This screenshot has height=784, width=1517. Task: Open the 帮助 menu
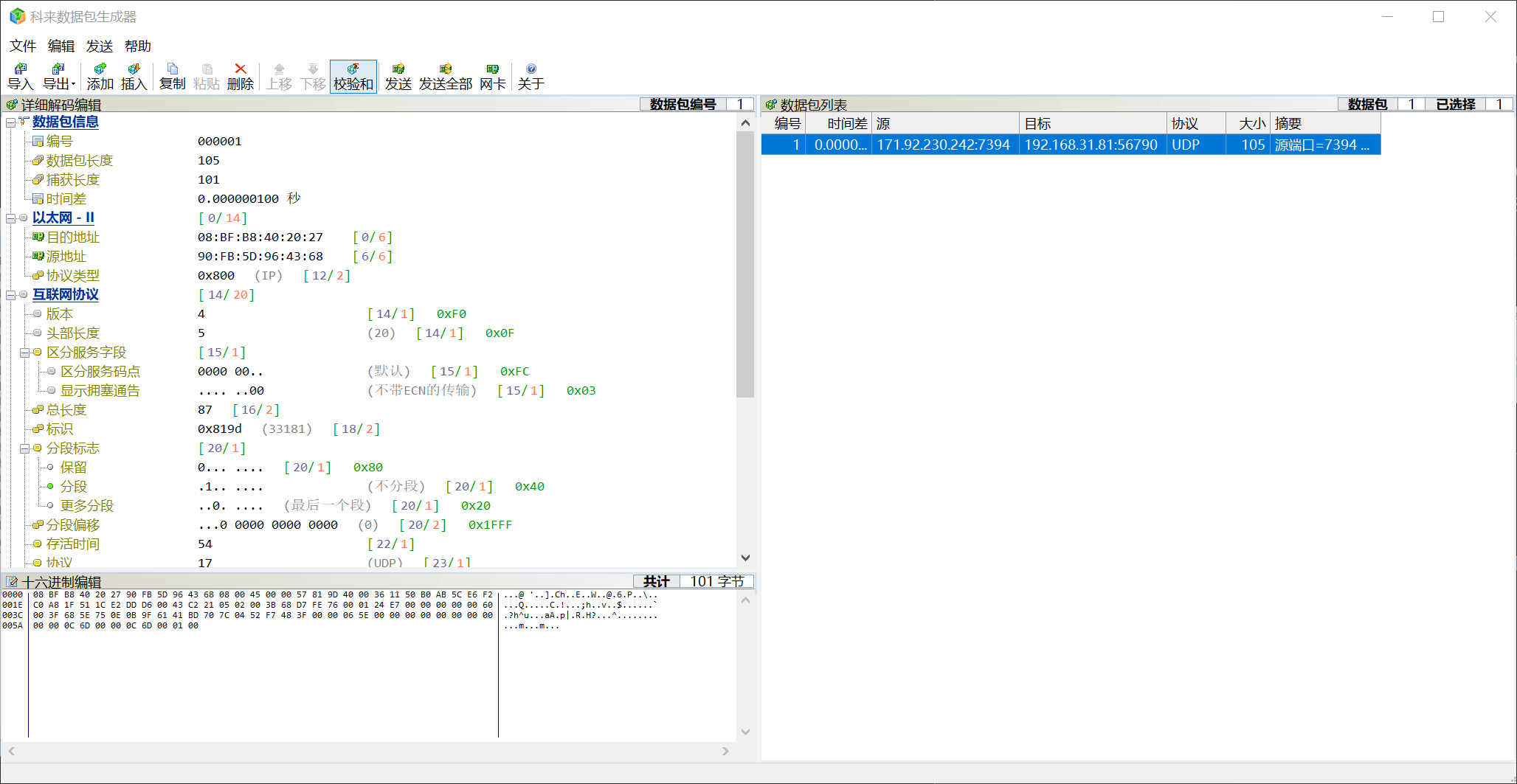click(x=138, y=46)
